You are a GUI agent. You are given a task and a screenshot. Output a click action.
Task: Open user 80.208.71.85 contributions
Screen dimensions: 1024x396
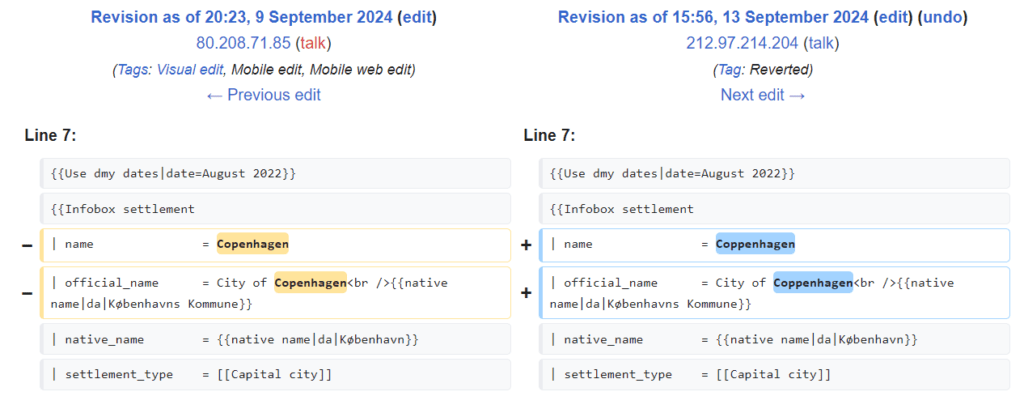click(243, 43)
